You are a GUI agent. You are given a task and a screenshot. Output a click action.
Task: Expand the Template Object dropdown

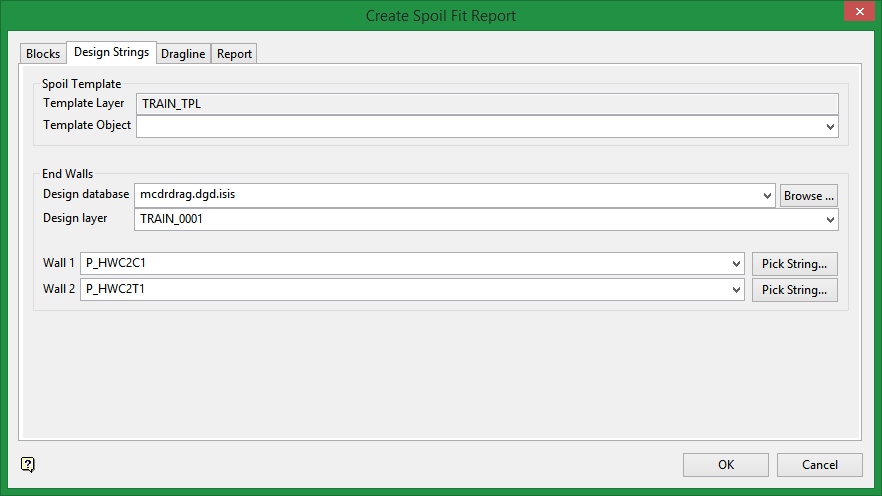coord(830,127)
